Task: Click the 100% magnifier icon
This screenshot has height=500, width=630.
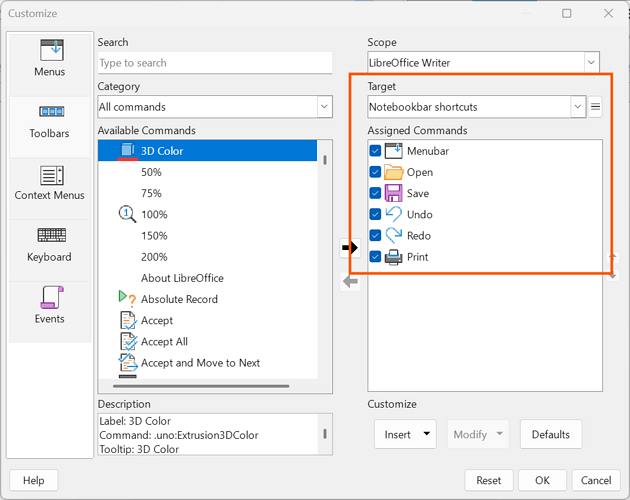Action: pyautogui.click(x=127, y=214)
